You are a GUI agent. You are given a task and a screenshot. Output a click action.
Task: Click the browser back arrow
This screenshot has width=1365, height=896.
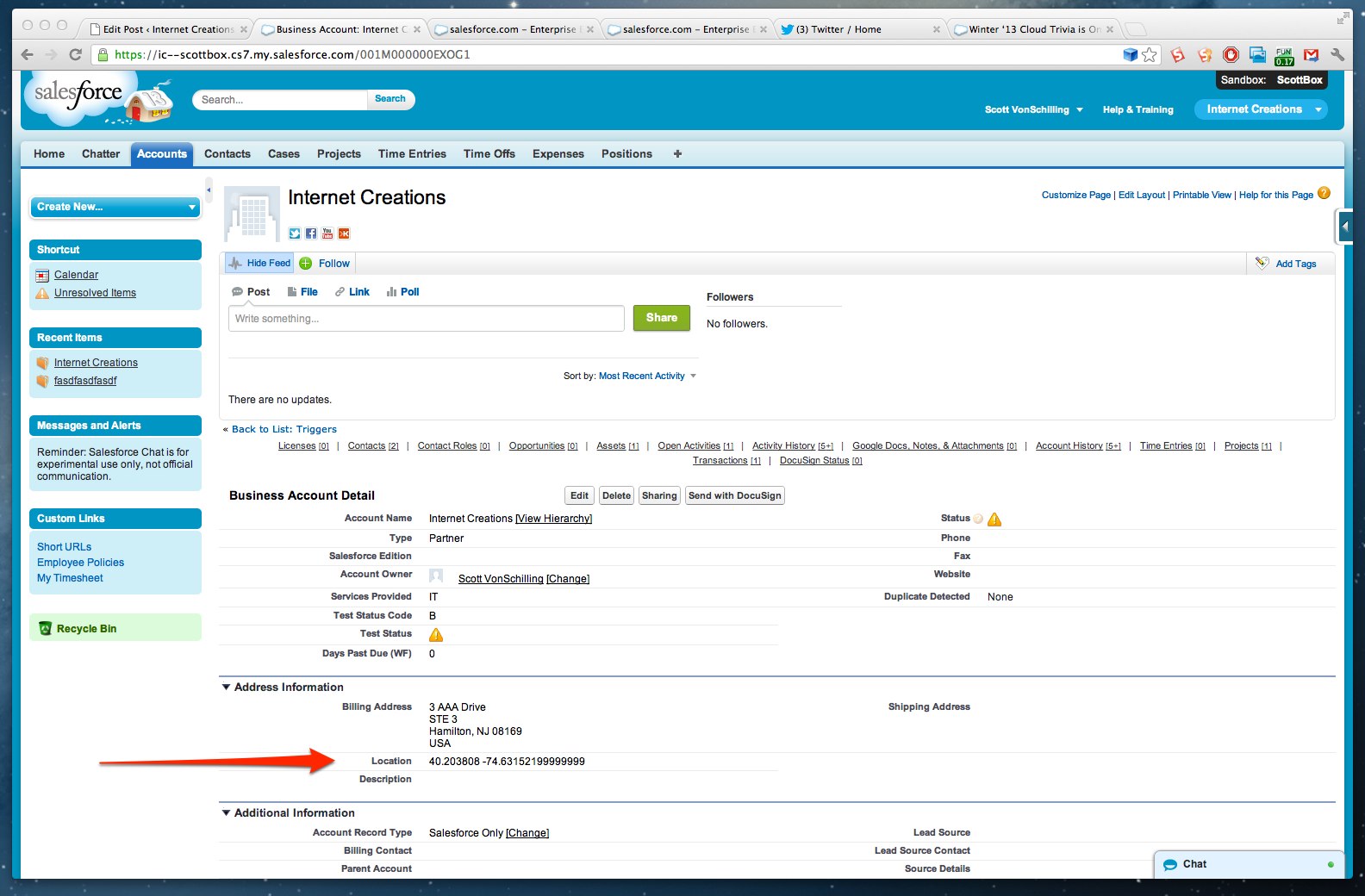pos(27,54)
